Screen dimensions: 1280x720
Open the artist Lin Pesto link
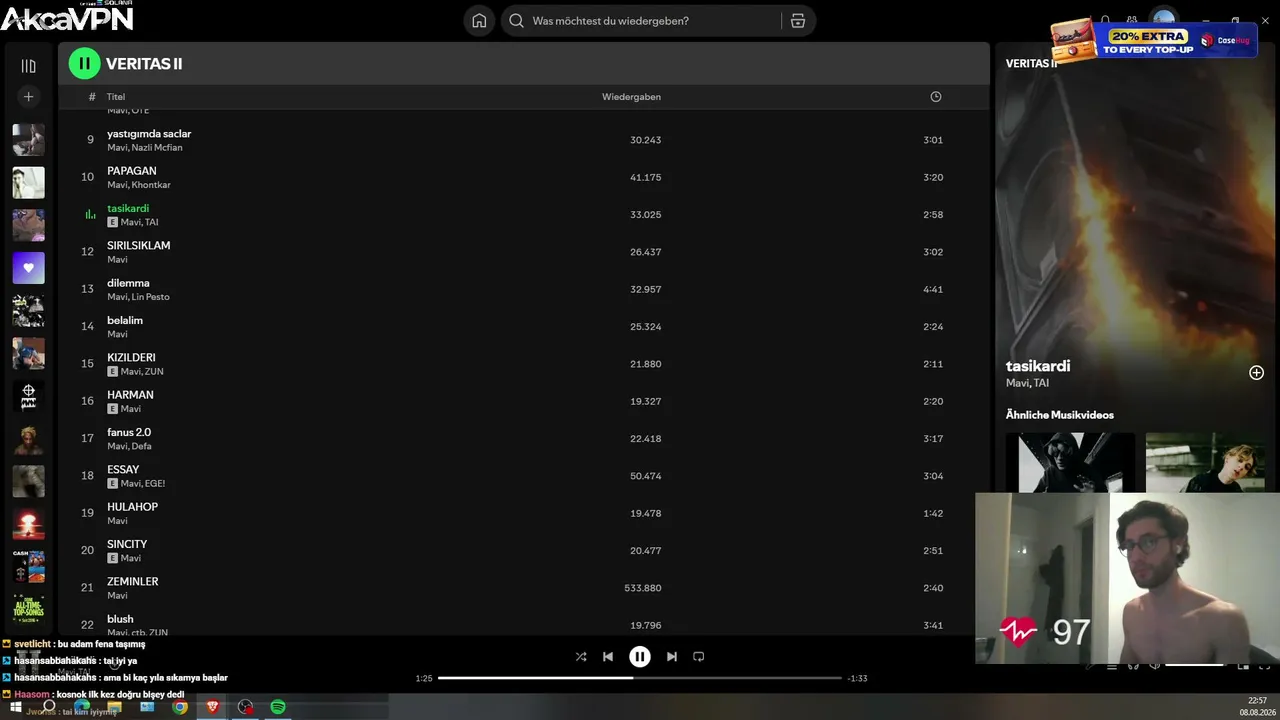pyautogui.click(x=151, y=297)
